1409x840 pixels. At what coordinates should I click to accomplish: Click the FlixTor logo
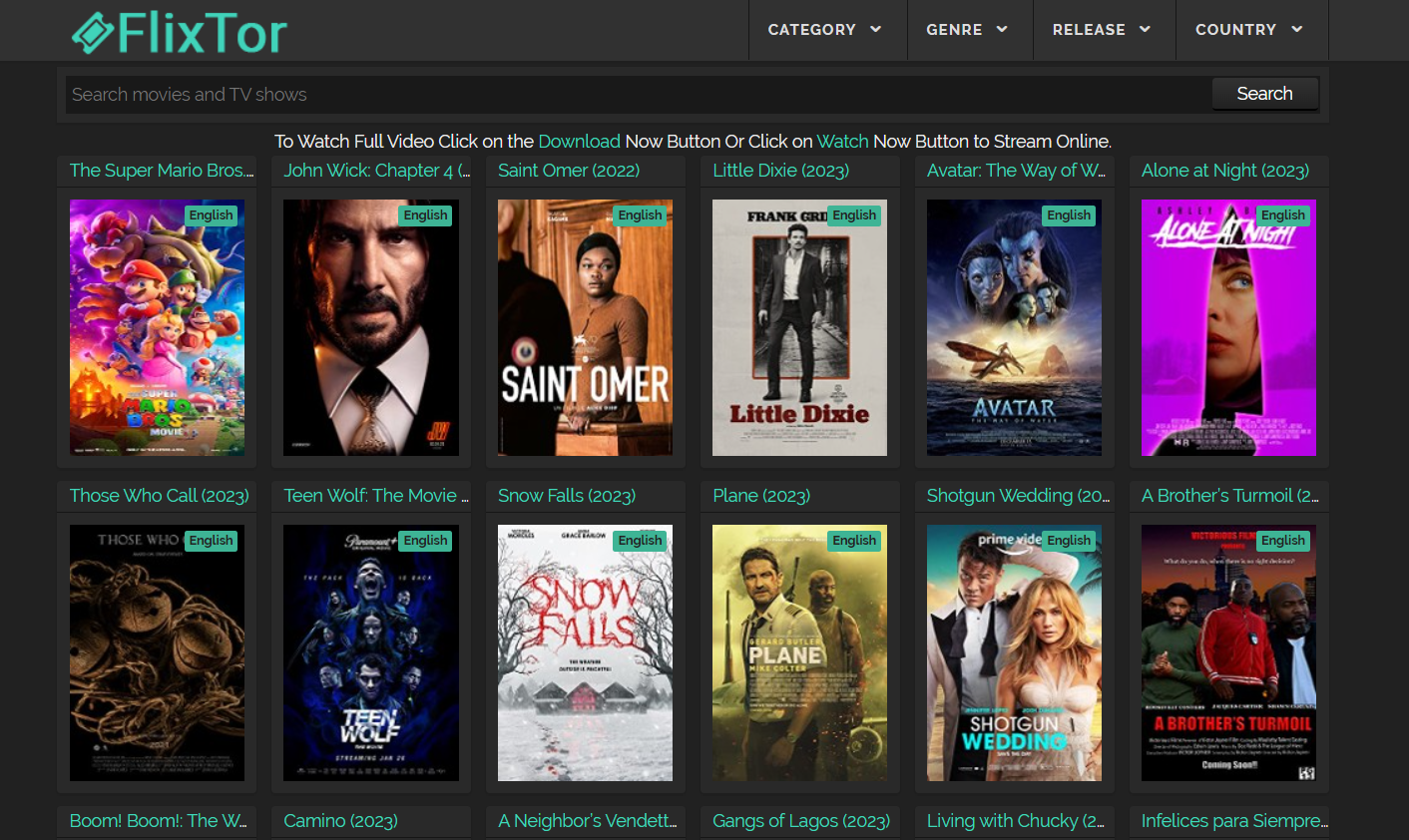[x=180, y=32]
